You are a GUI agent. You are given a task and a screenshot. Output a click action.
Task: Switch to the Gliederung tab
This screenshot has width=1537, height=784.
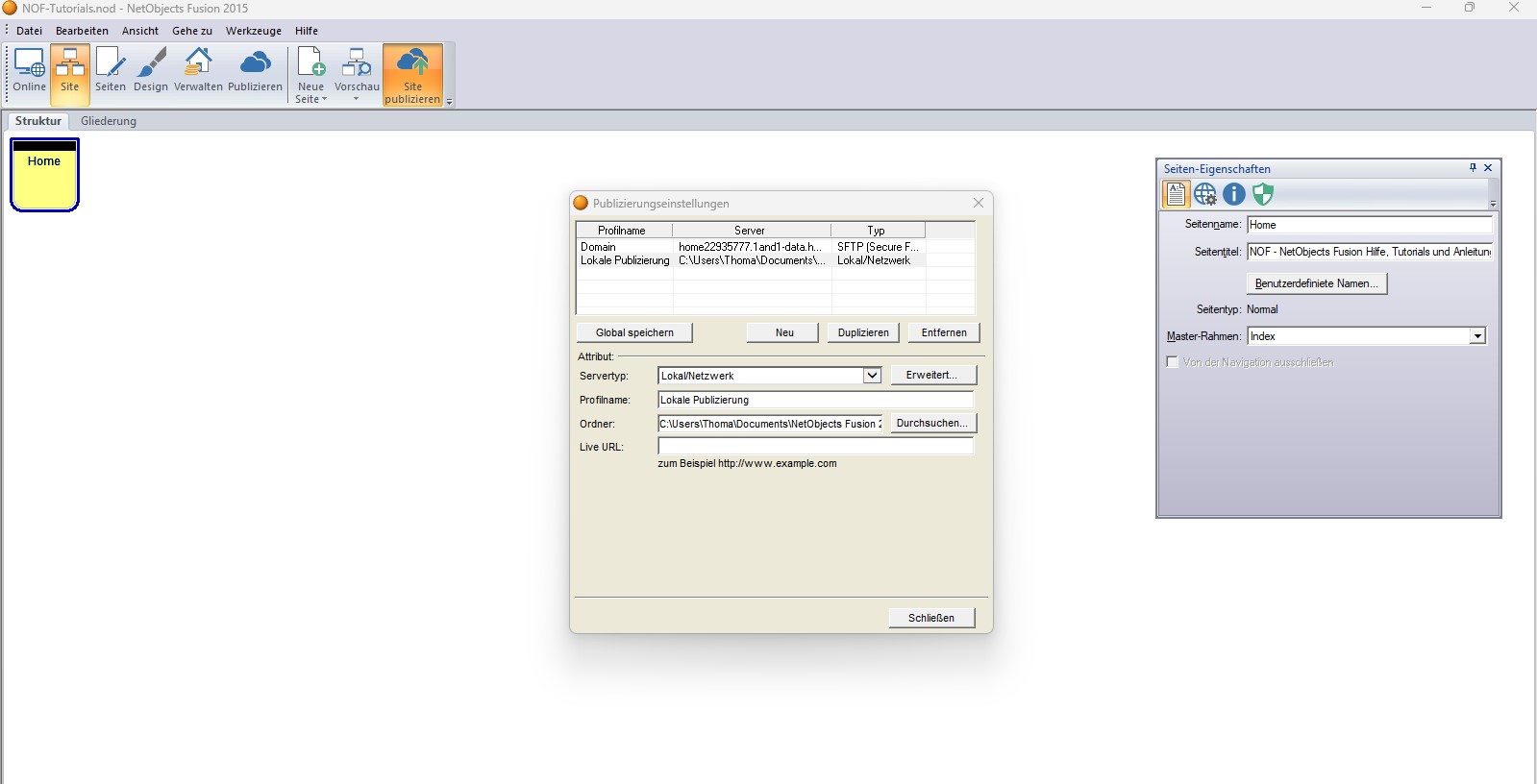coord(109,121)
